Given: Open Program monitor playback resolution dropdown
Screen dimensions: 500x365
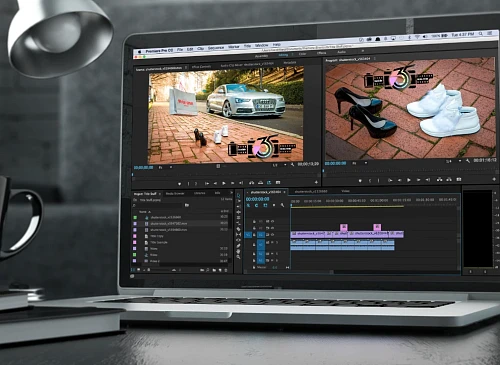Looking at the screenshot, I should (454, 161).
